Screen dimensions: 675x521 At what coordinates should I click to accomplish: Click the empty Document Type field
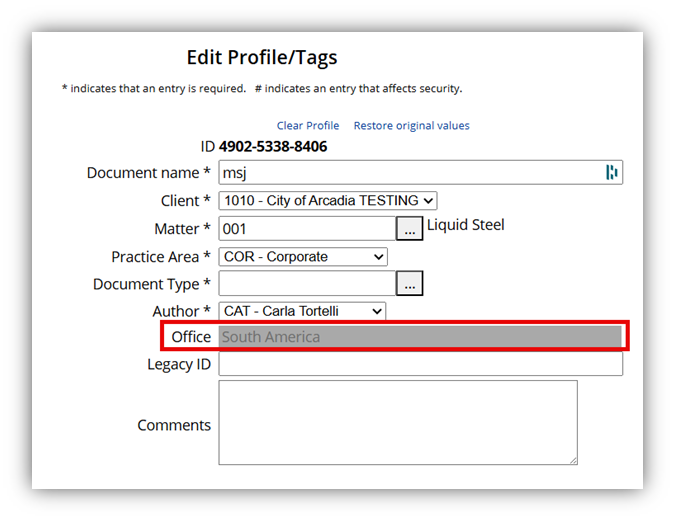coord(306,284)
